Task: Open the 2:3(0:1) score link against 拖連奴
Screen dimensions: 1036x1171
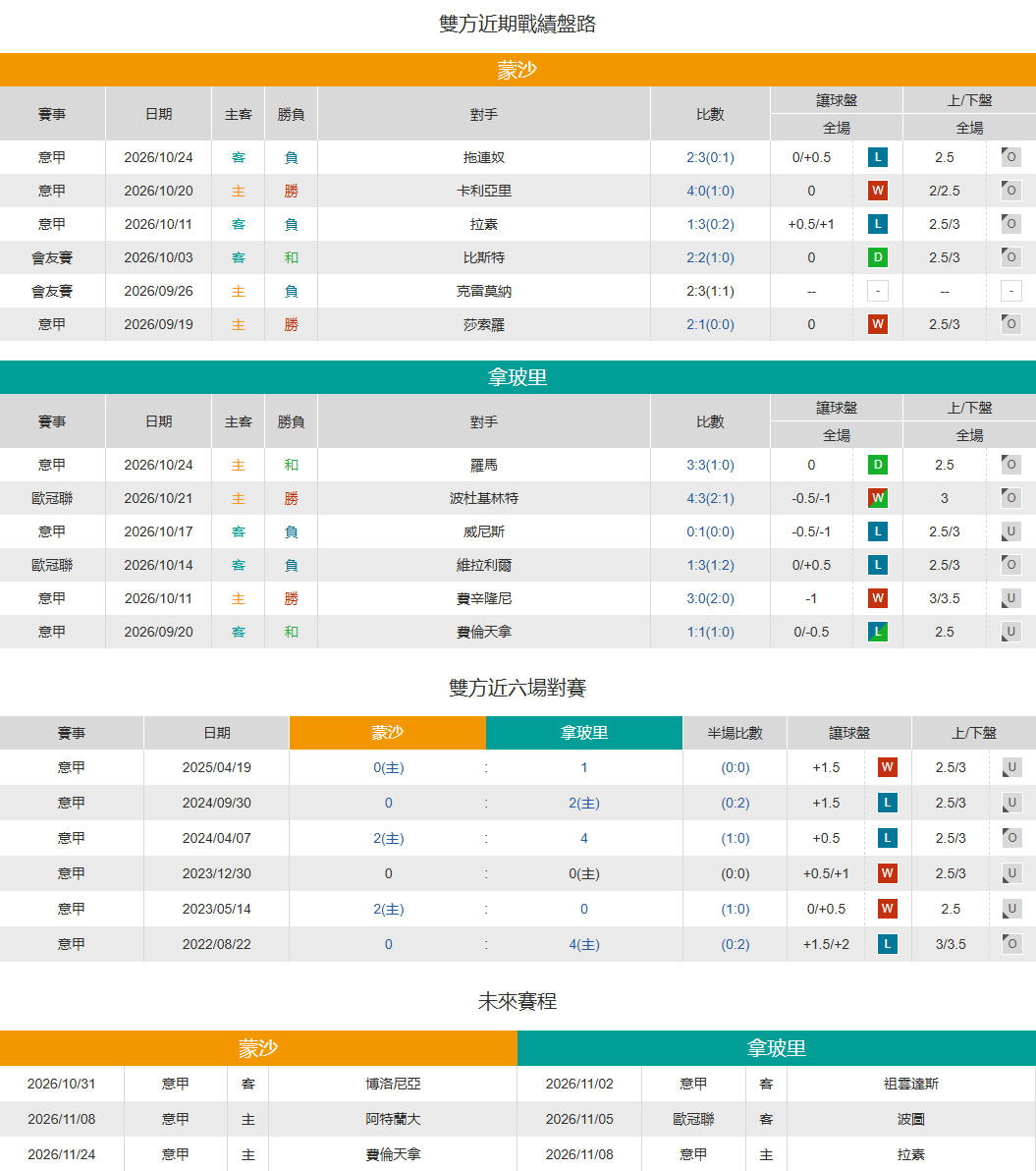Action: click(711, 157)
